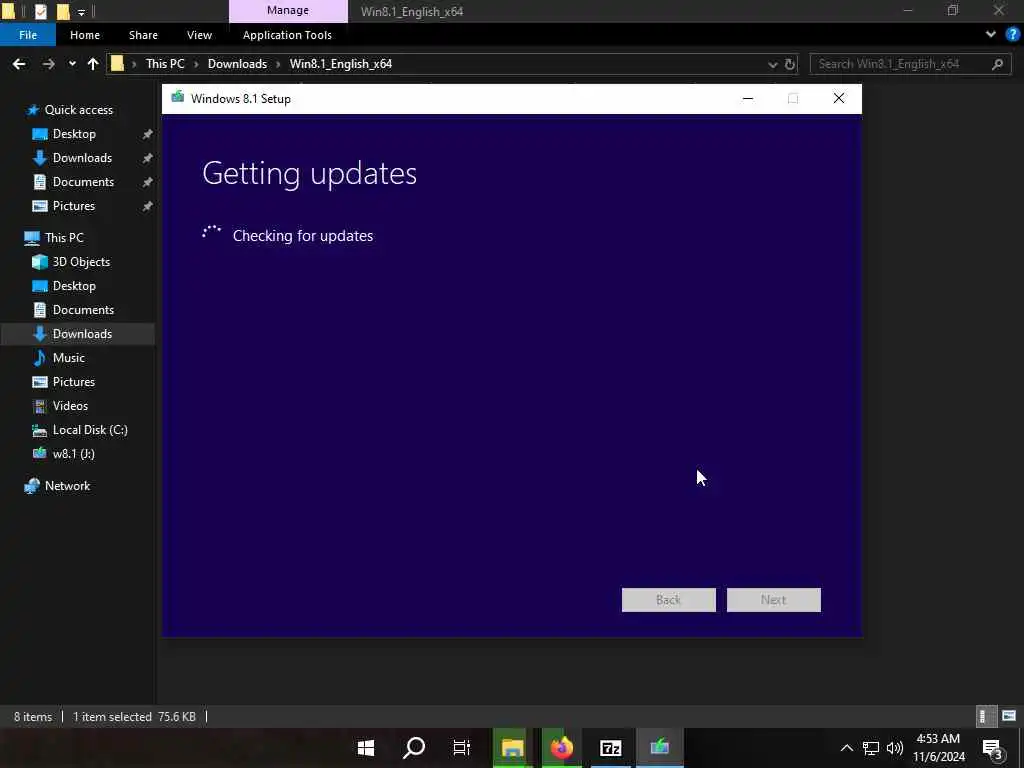Open pinned Documents under Quick access
1024x768 pixels.
pyautogui.click(x=83, y=182)
